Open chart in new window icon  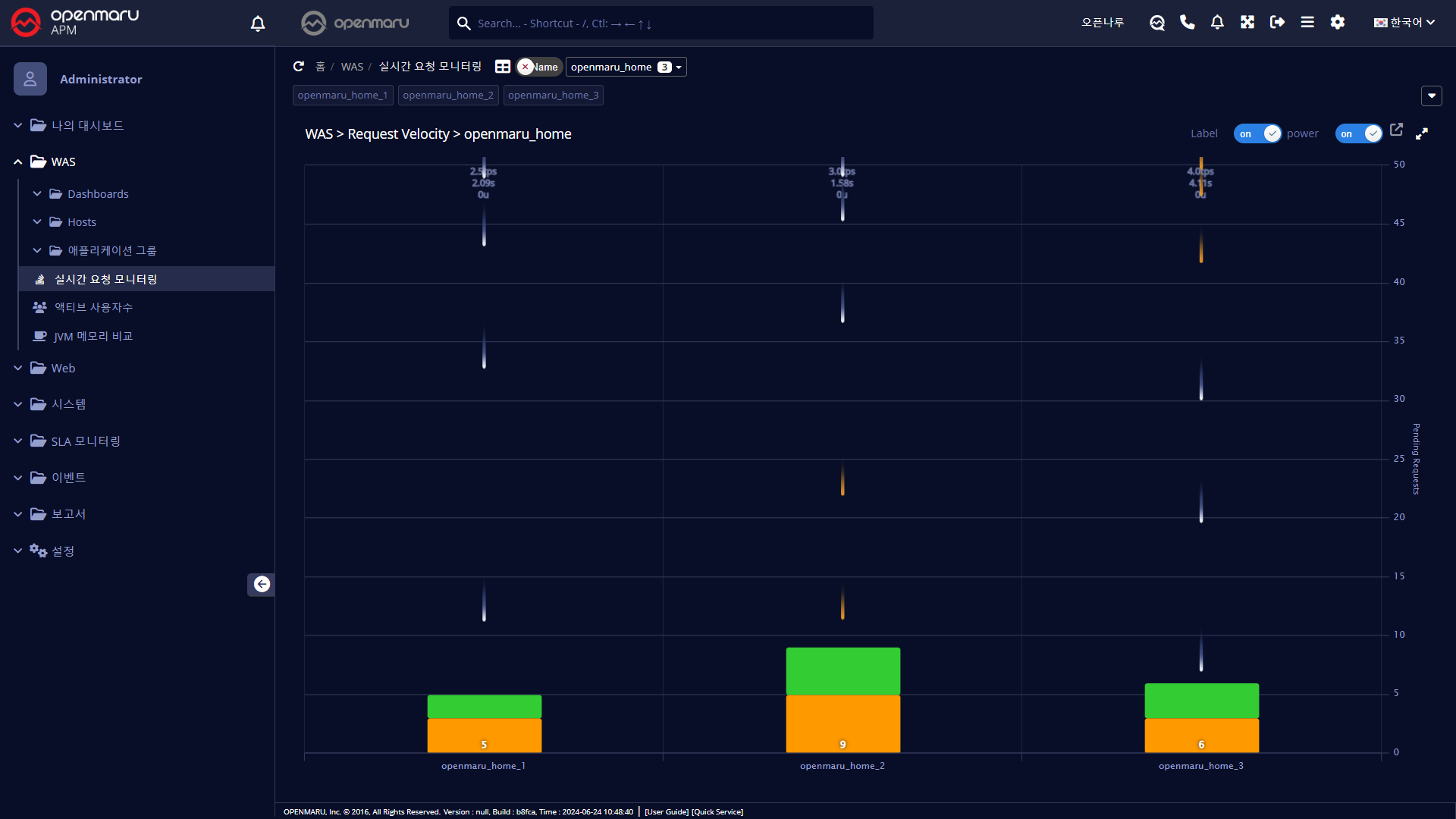tap(1396, 130)
